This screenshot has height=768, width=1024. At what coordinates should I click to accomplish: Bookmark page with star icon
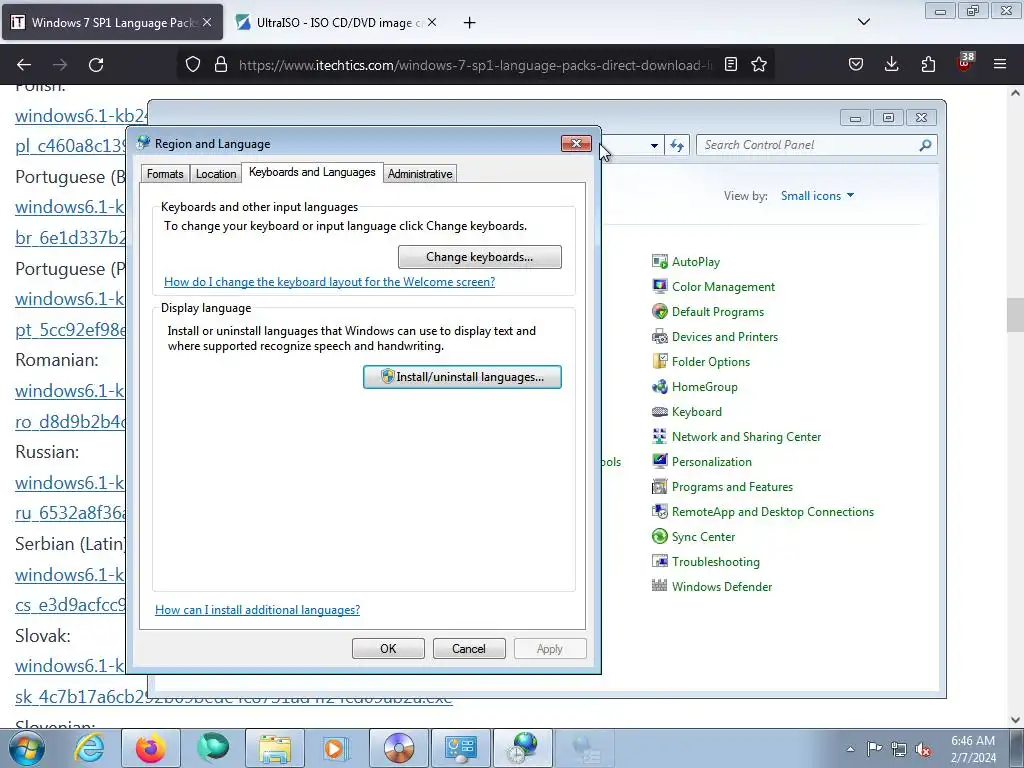coord(759,65)
